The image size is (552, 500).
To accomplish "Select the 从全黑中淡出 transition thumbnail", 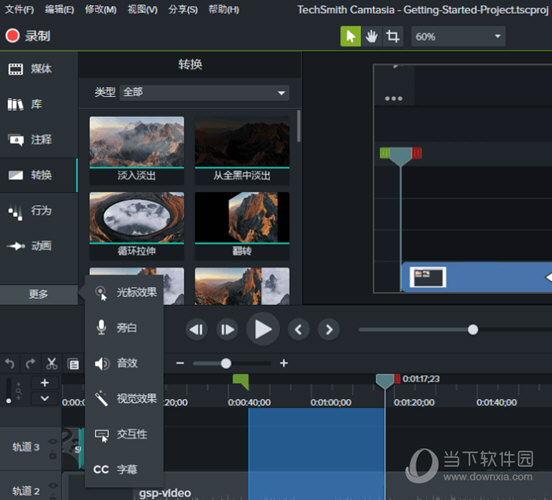I will pyautogui.click(x=242, y=150).
